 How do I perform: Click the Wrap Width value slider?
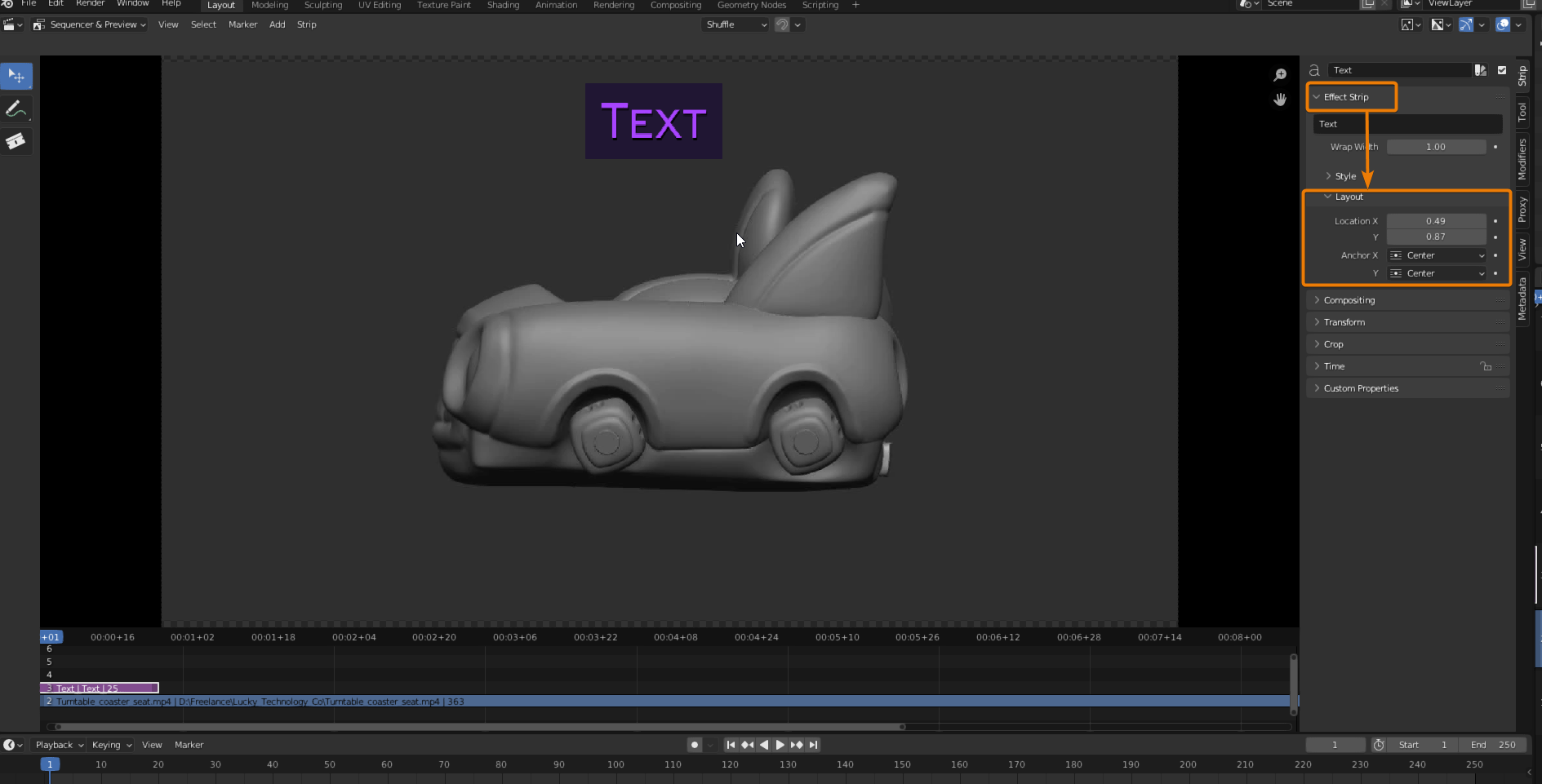1436,147
